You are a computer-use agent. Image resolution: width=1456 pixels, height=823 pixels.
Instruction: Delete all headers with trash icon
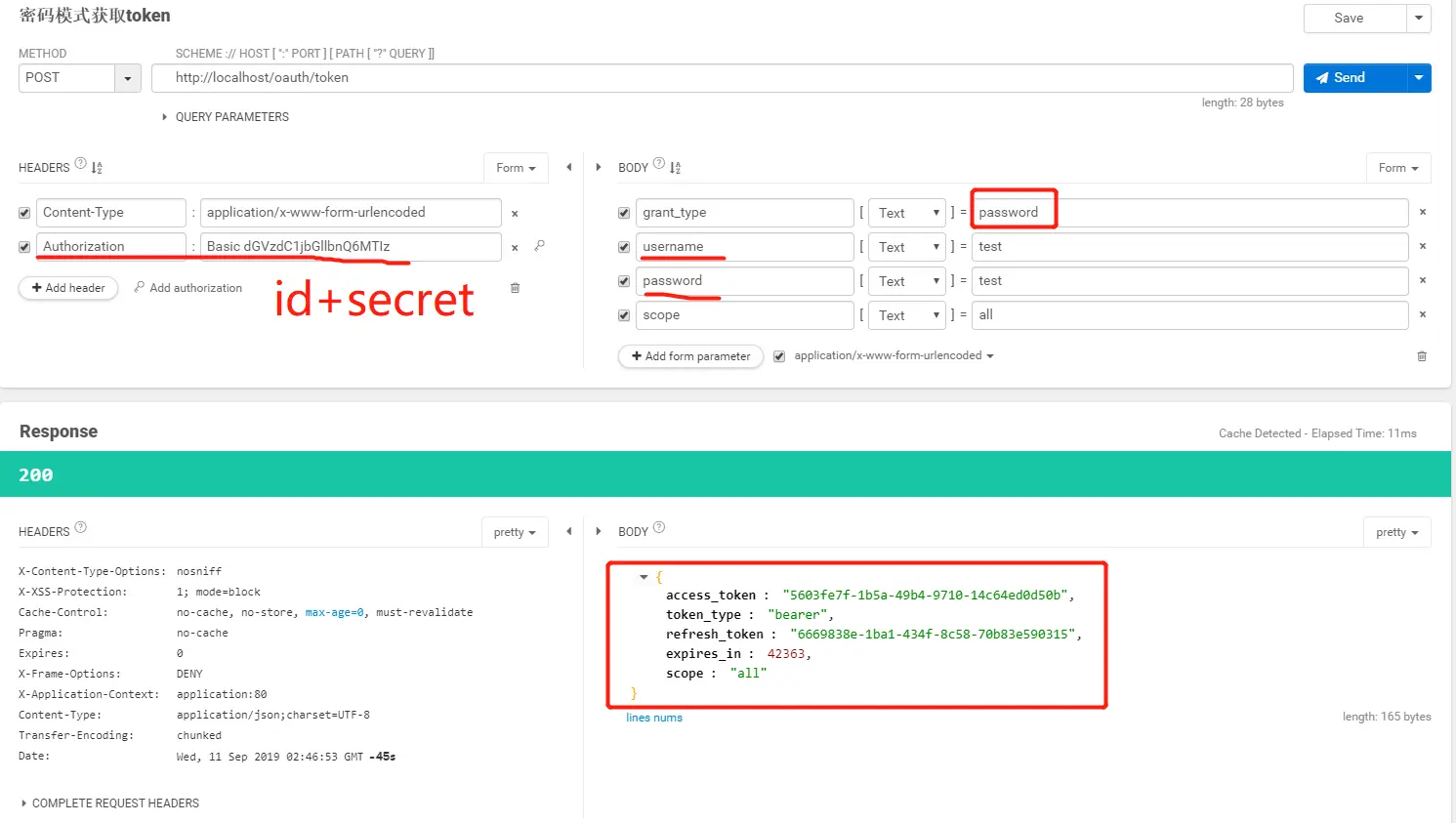click(515, 288)
